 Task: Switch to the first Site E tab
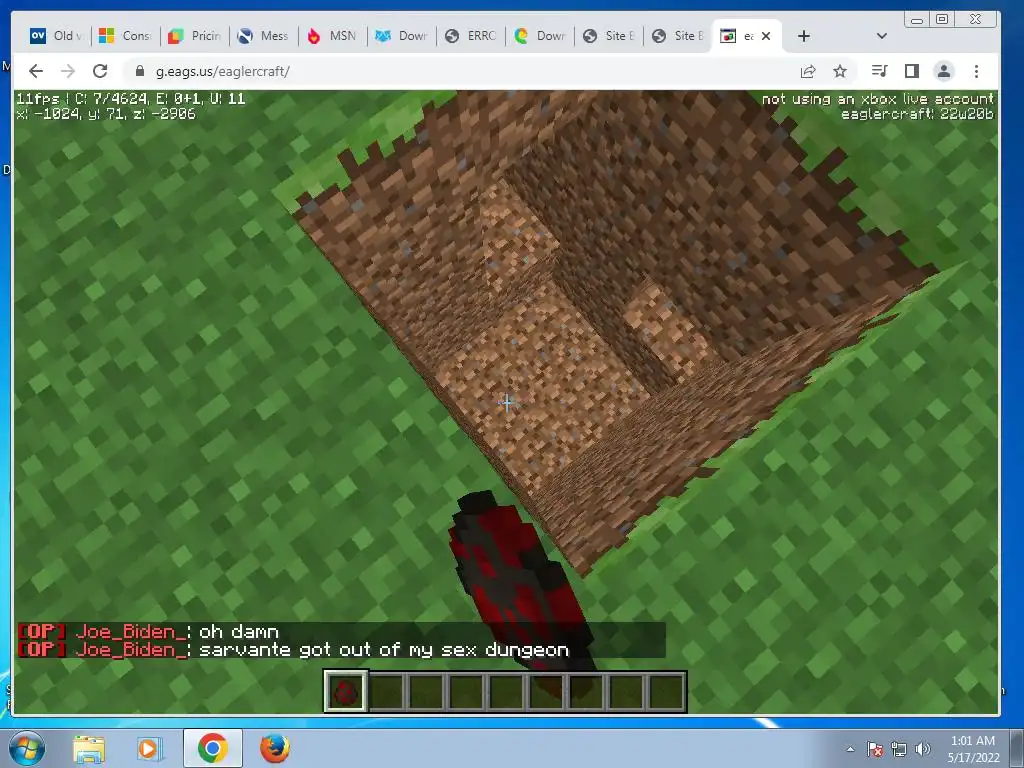pyautogui.click(x=609, y=36)
